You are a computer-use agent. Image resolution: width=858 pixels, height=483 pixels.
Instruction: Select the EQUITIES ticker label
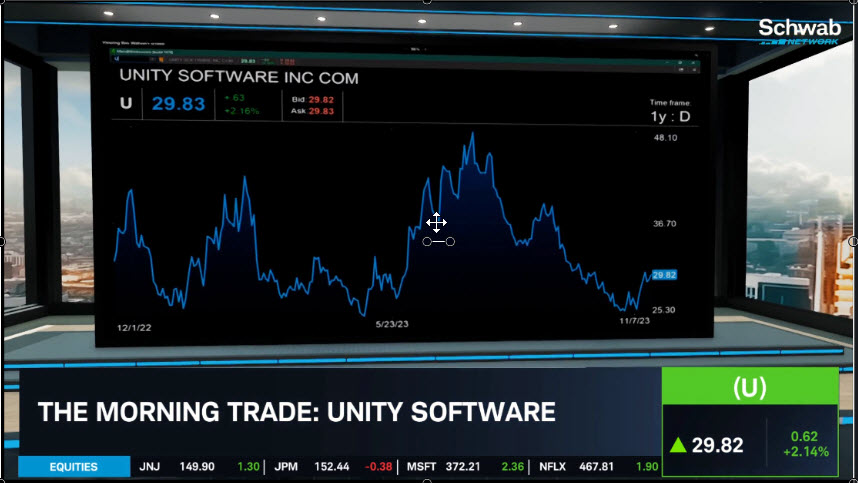coord(73,467)
